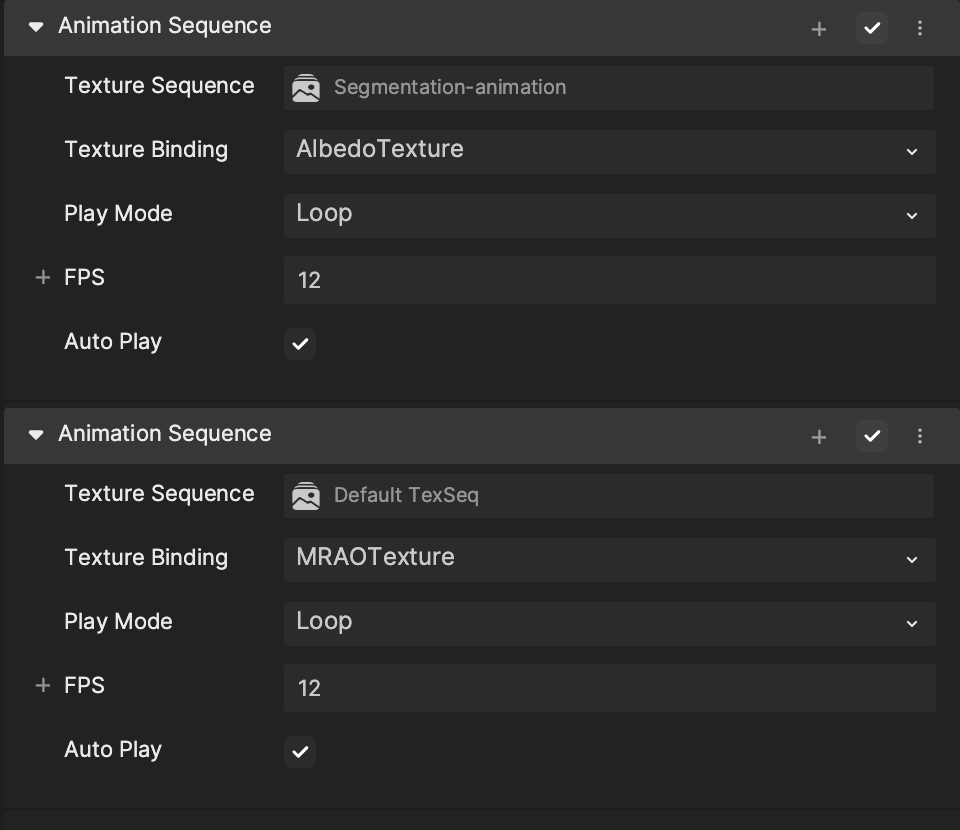Click plus icon on second Animation Sequence header
Viewport: 960px width, 830px height.
pyautogui.click(x=818, y=437)
